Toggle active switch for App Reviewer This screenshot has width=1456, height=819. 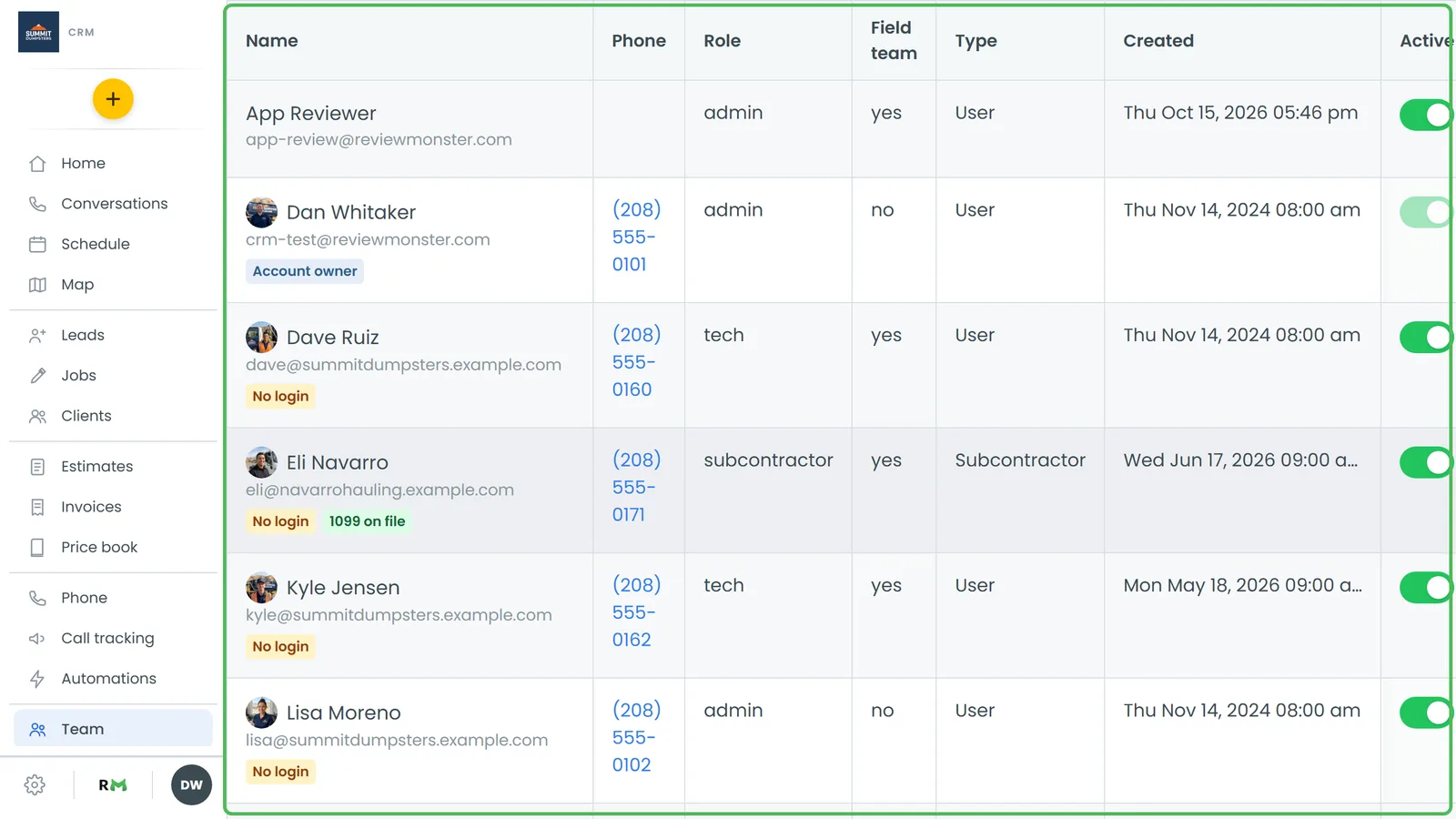tap(1425, 116)
